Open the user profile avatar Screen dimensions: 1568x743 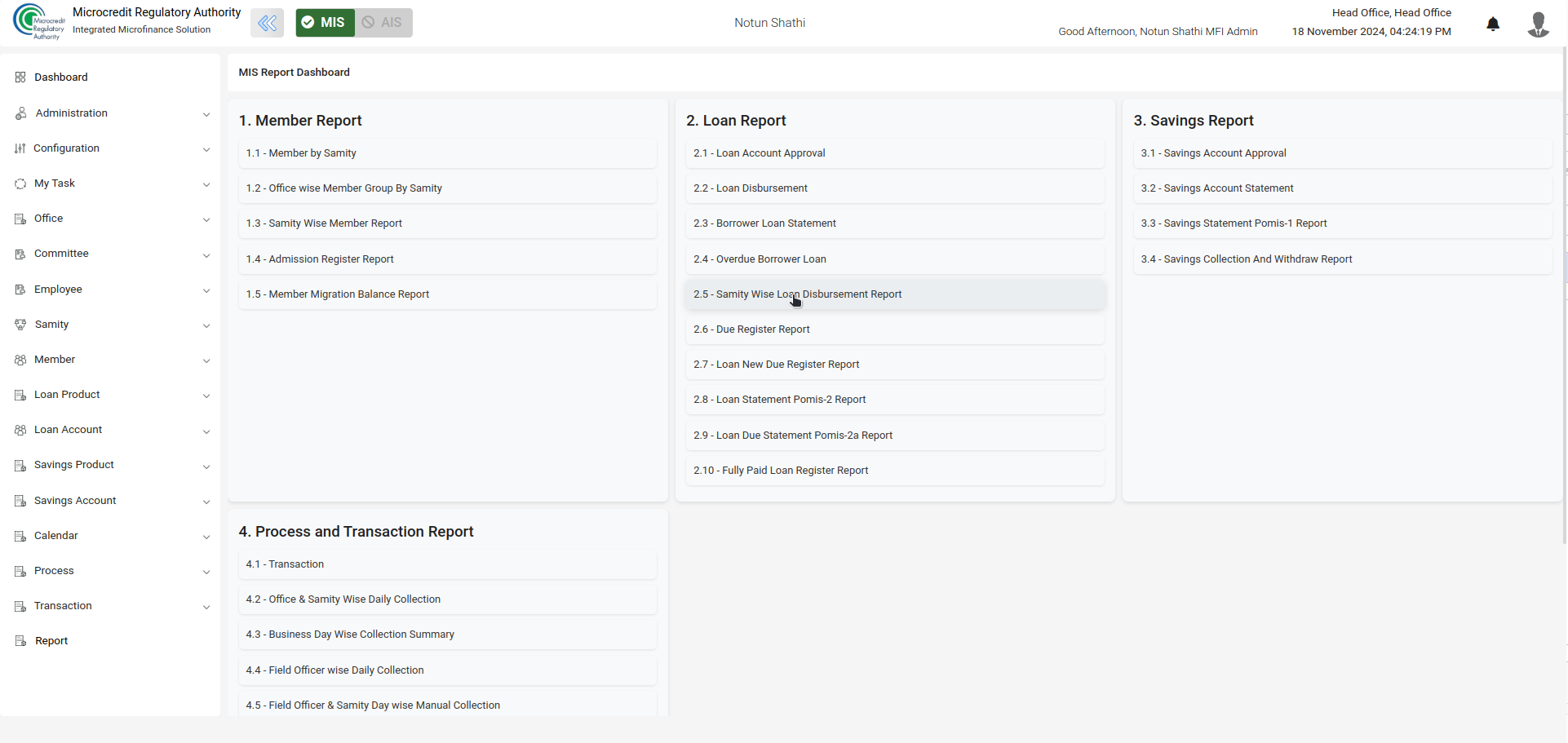pos(1539,24)
